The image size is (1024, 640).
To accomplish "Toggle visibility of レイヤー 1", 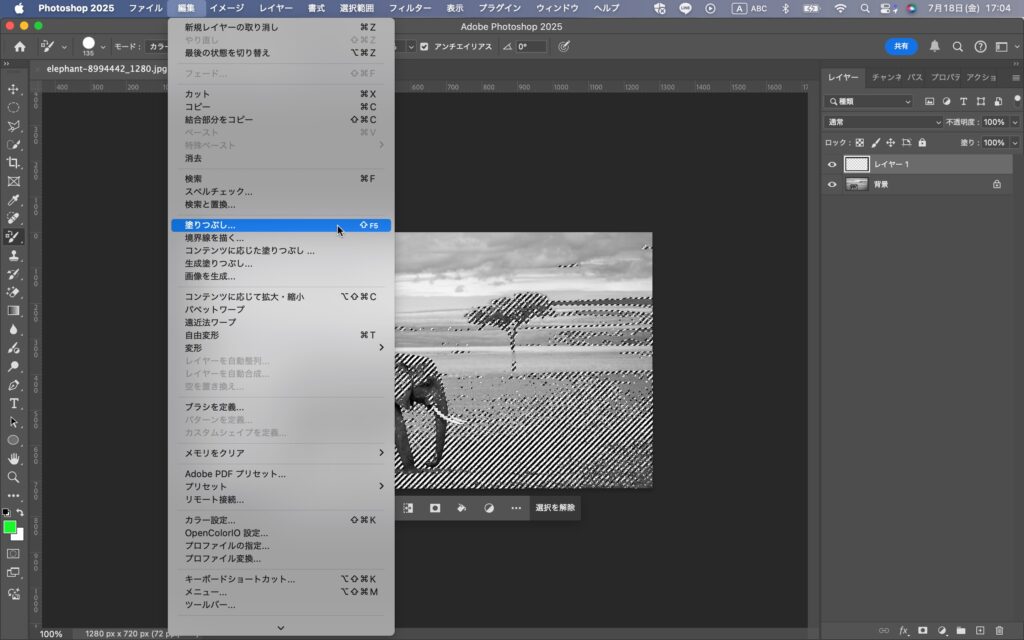I will click(x=831, y=165).
